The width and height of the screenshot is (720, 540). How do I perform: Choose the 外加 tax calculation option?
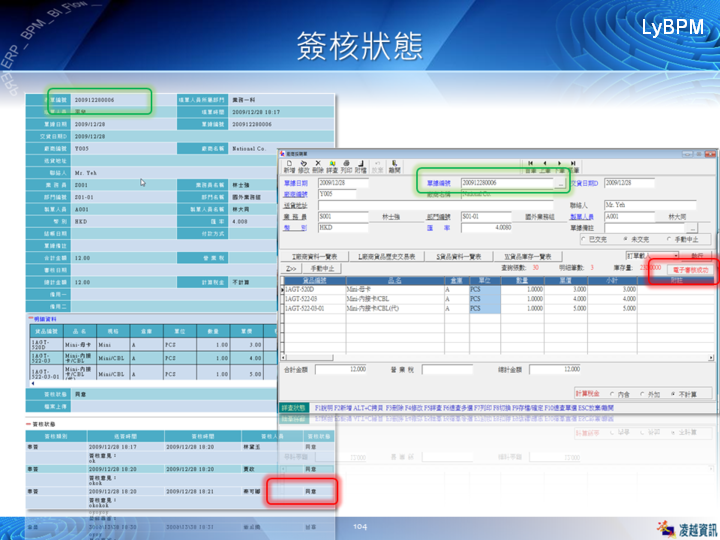click(x=641, y=394)
